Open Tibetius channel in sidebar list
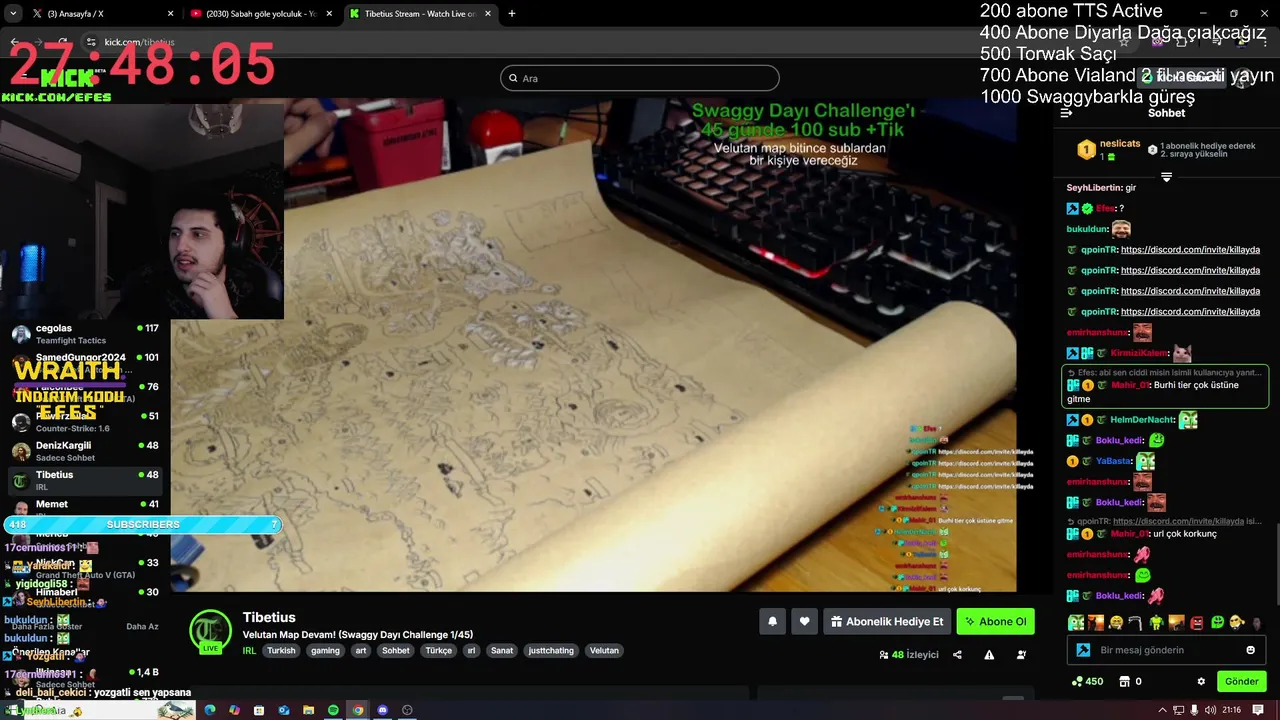 pos(85,480)
